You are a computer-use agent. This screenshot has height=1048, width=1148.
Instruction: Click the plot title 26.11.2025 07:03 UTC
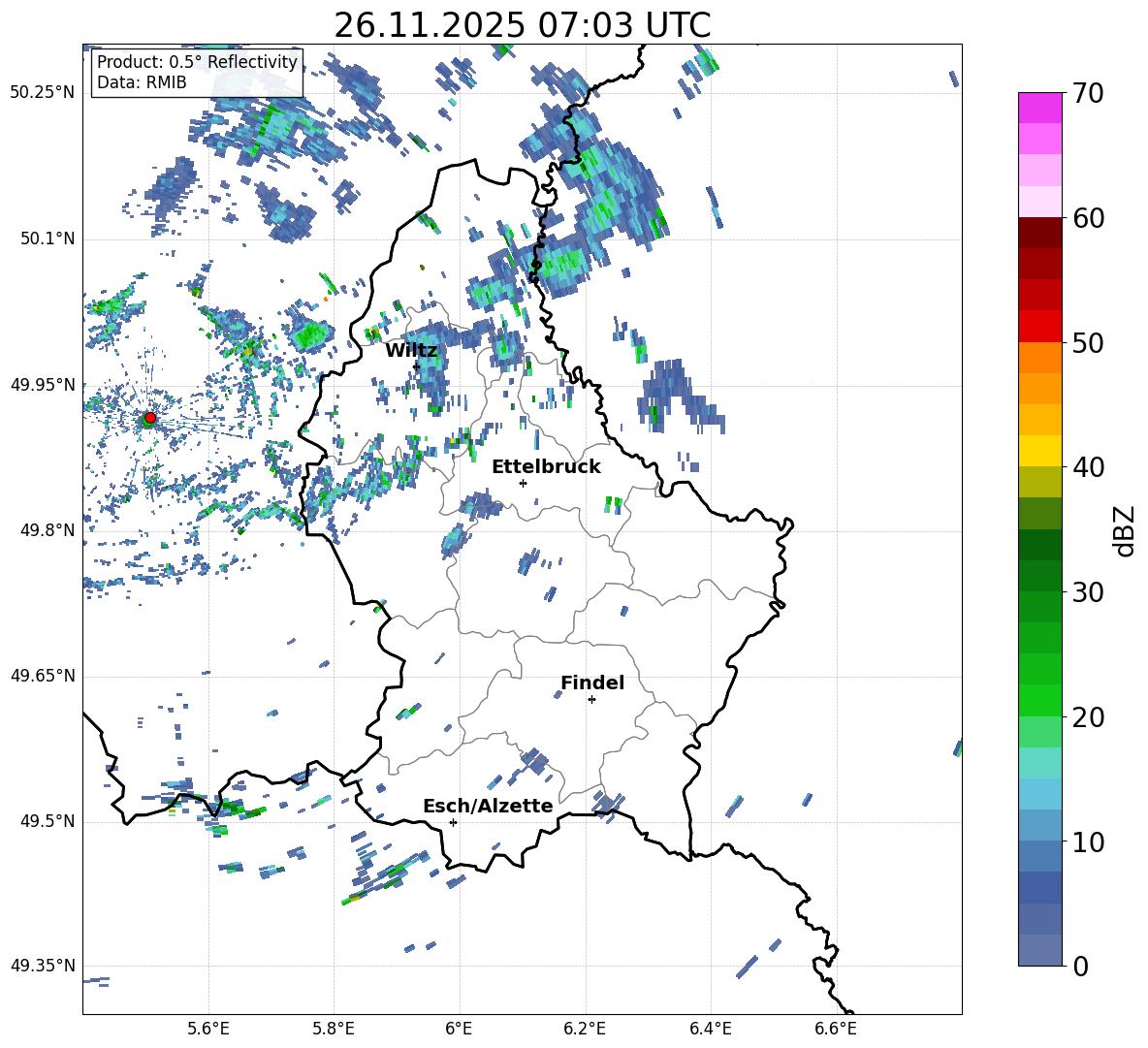tap(523, 25)
